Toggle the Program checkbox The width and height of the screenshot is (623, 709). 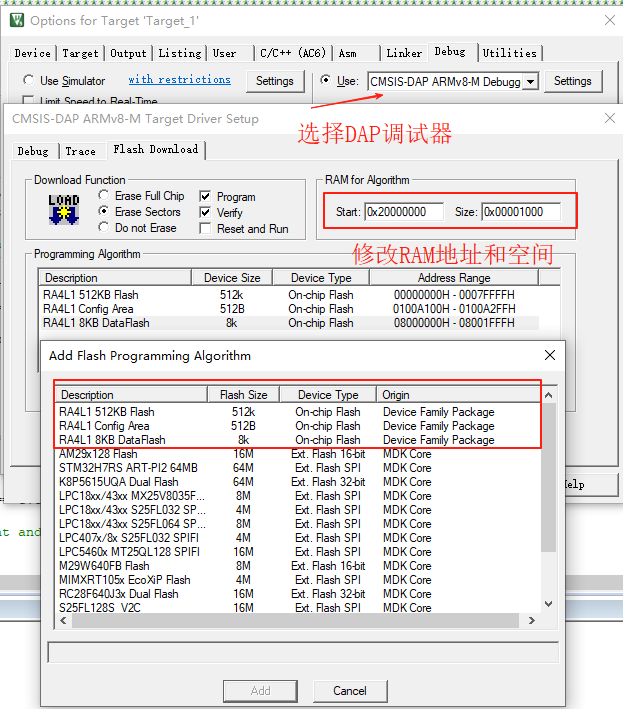point(205,196)
